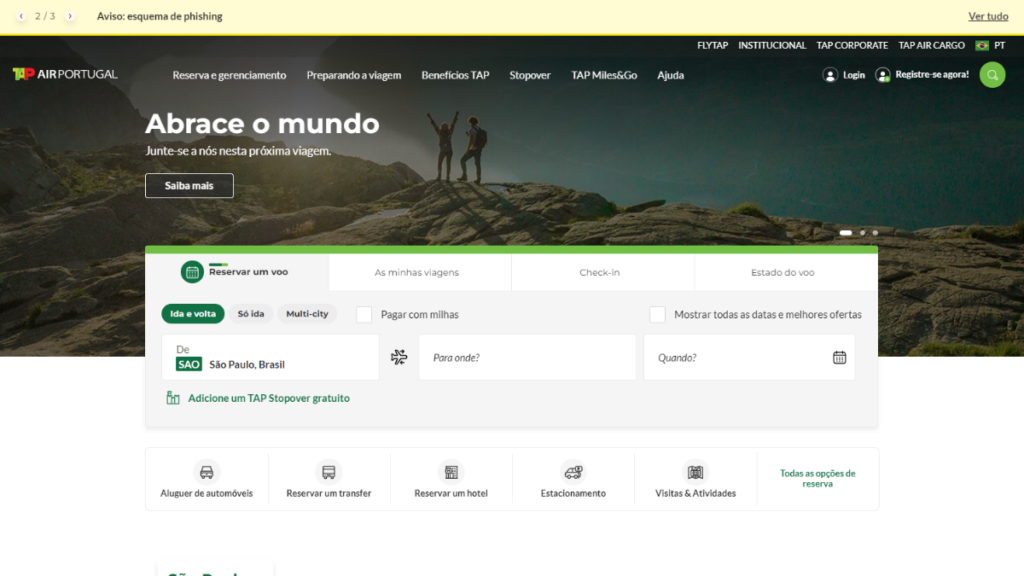The height and width of the screenshot is (576, 1024).
Task: Click the transfer bus icon
Action: point(328,472)
